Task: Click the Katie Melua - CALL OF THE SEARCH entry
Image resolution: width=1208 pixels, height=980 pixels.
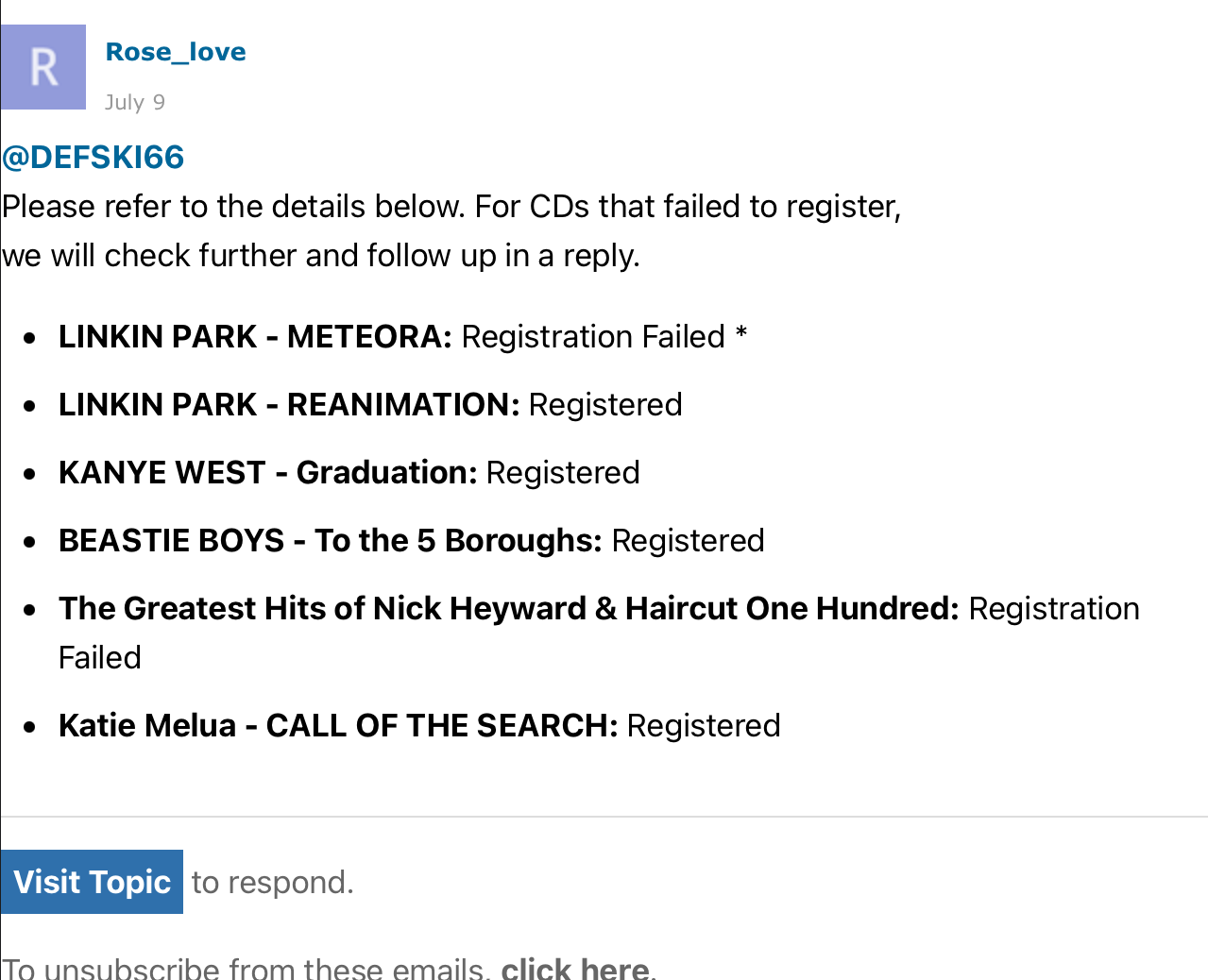Action: coord(419,725)
